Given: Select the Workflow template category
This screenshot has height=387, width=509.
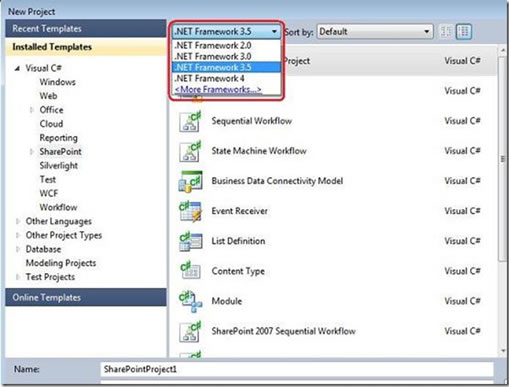Looking at the screenshot, I should tap(58, 207).
